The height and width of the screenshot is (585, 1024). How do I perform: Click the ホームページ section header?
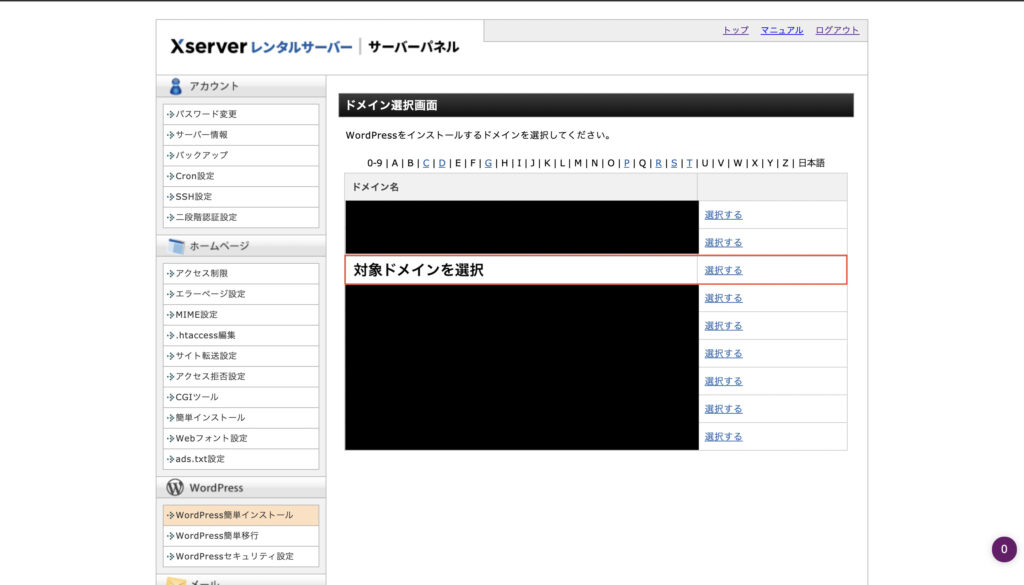pos(241,246)
